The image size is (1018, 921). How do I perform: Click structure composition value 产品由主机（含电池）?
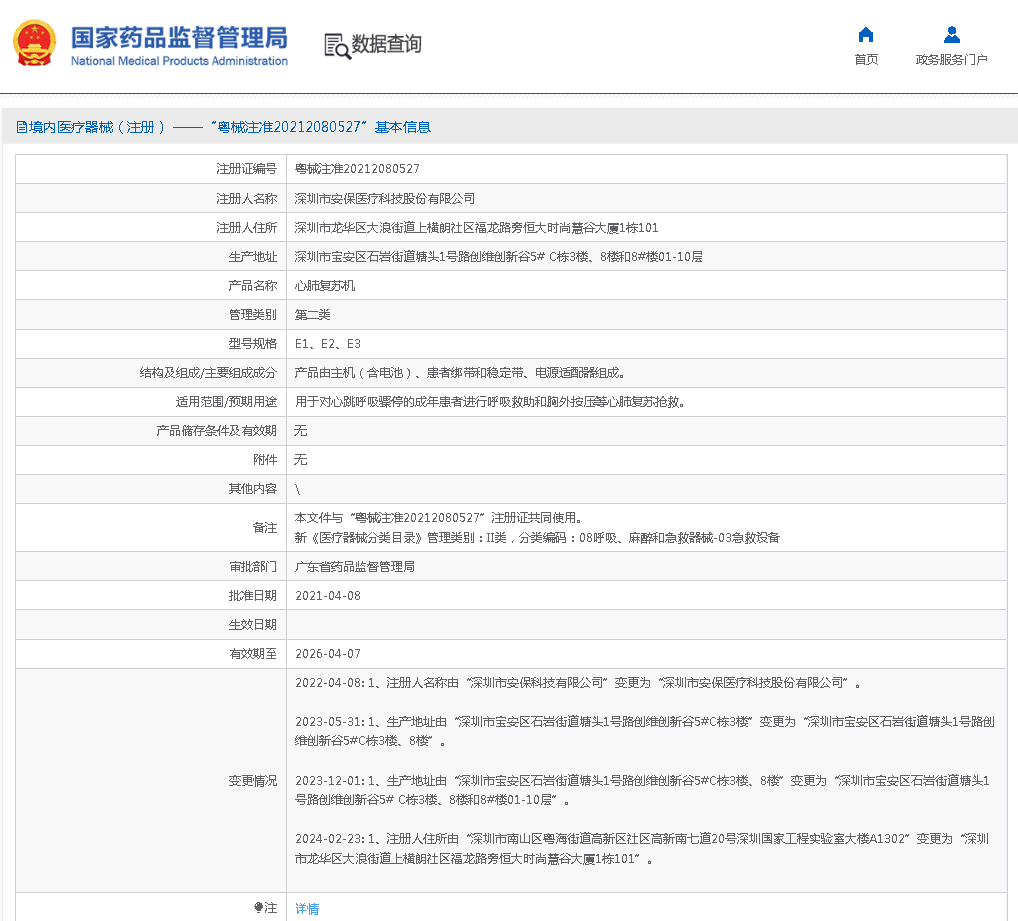[x=460, y=373]
